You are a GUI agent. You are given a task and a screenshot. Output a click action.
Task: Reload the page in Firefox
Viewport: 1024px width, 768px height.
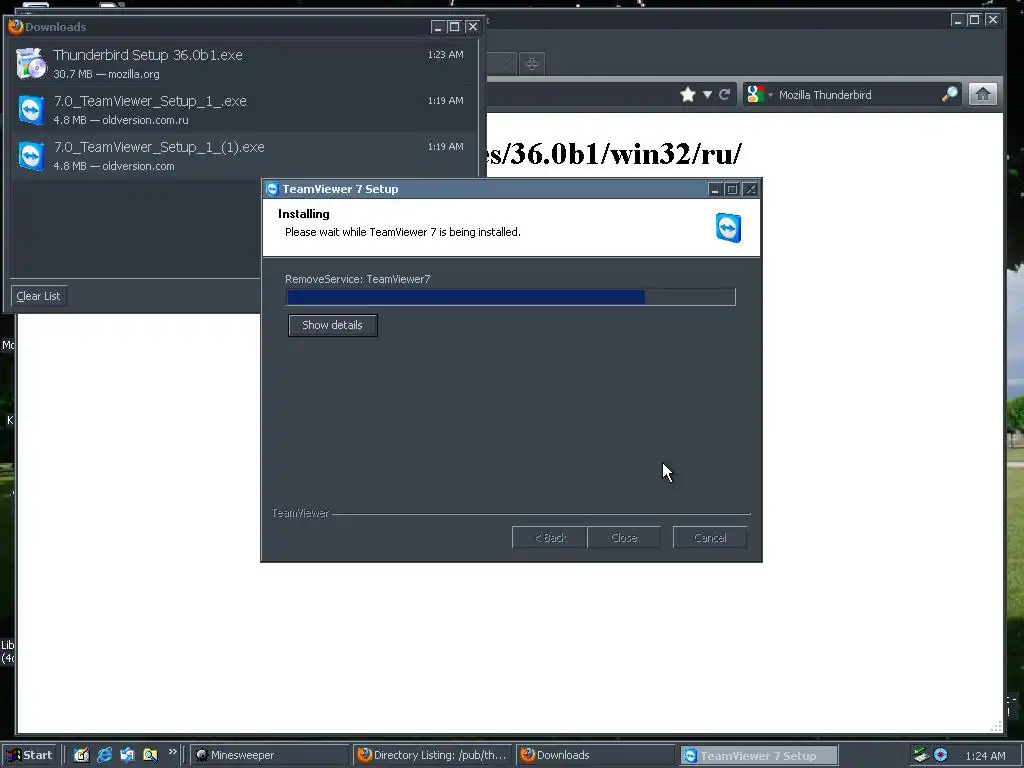click(724, 95)
